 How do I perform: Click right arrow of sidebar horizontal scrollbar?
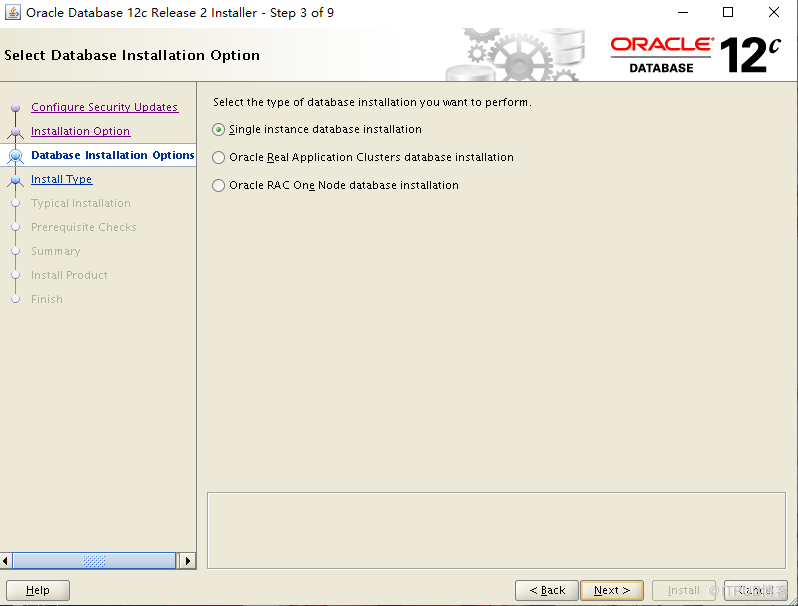[188, 561]
